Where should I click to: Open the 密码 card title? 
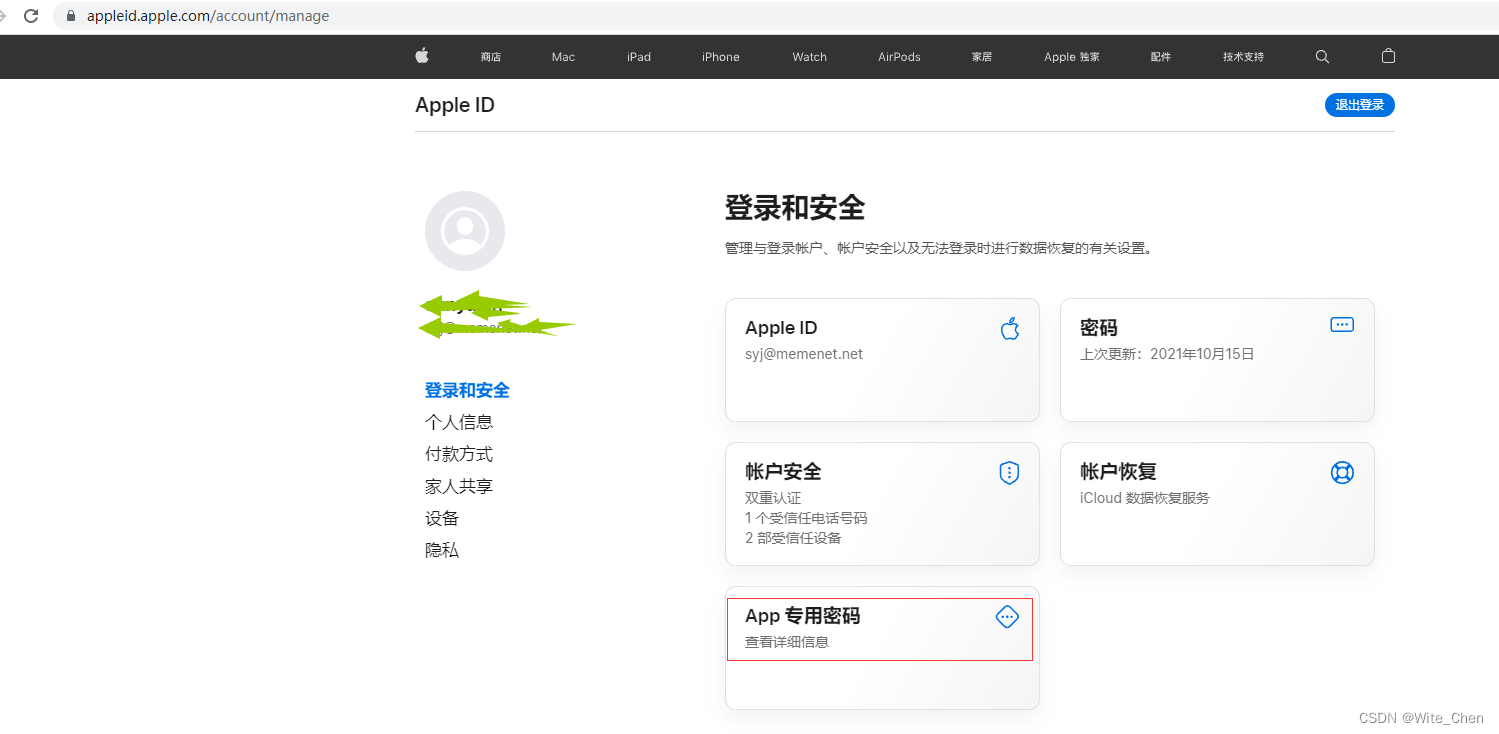(1099, 328)
